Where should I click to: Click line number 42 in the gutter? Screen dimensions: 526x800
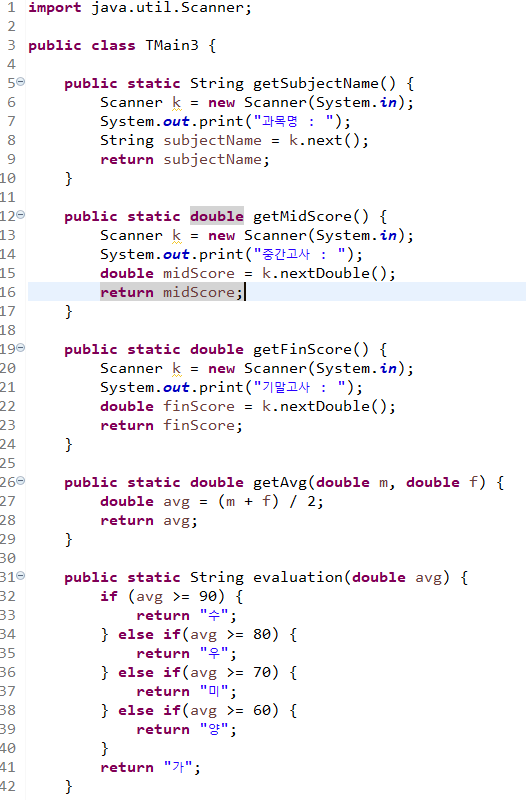click(8, 786)
